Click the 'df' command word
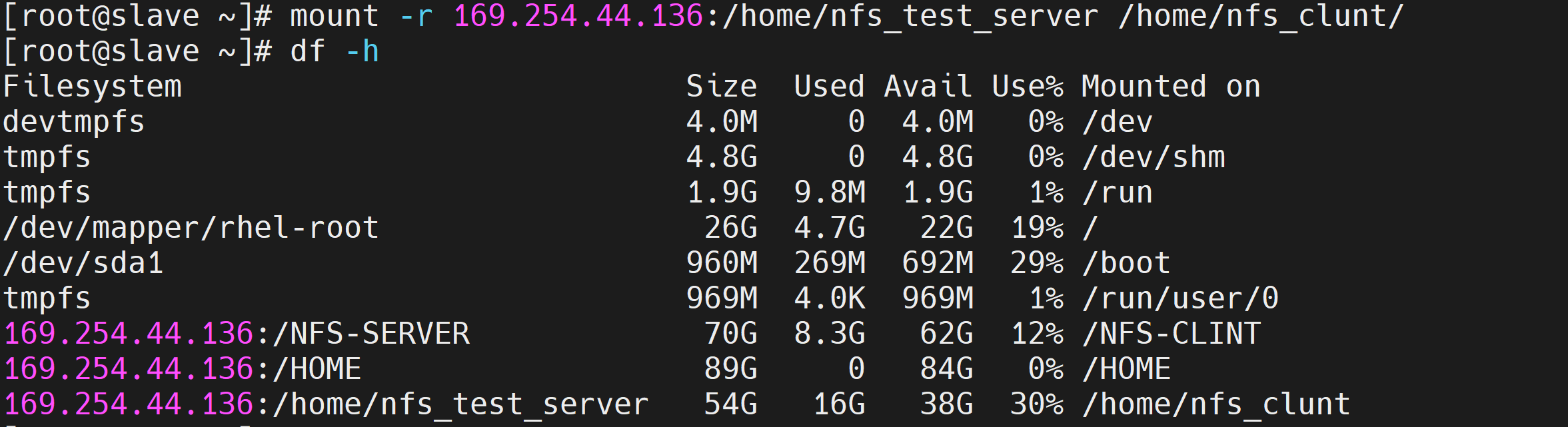 click(x=307, y=51)
